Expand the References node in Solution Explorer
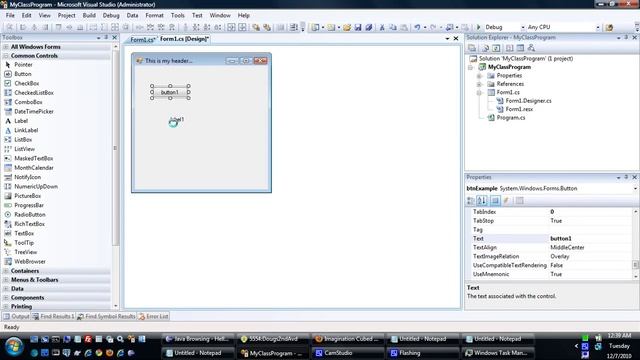The width and height of the screenshot is (640, 360). pyautogui.click(x=480, y=84)
